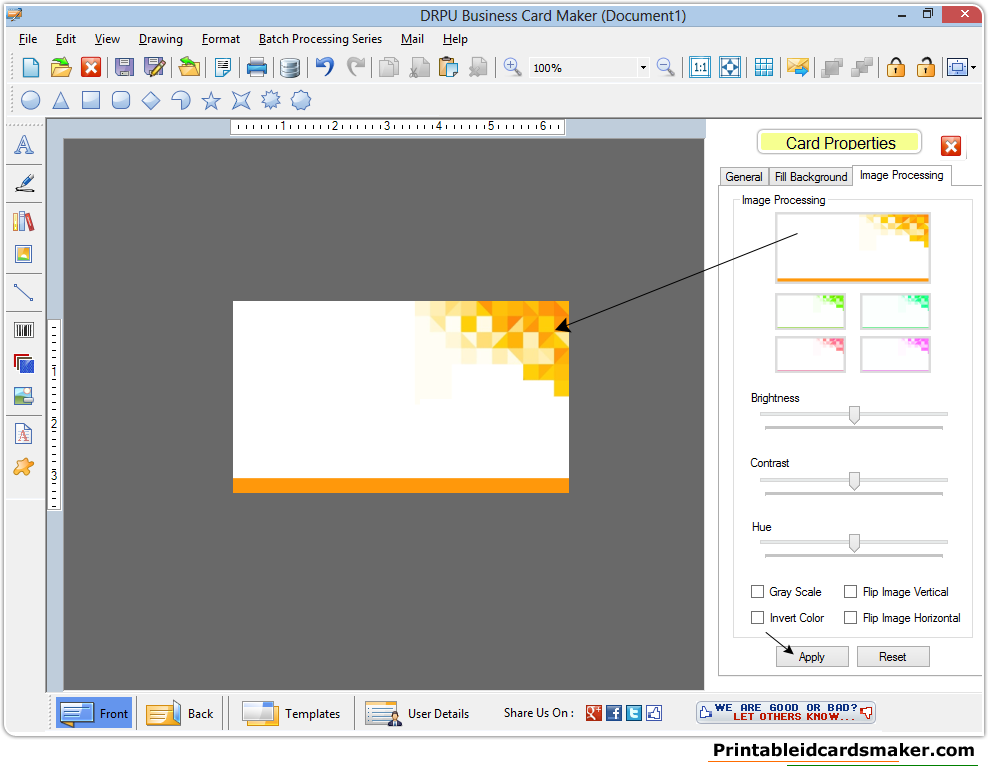Click the library books icon in sidebar
The height and width of the screenshot is (766, 988).
click(24, 221)
